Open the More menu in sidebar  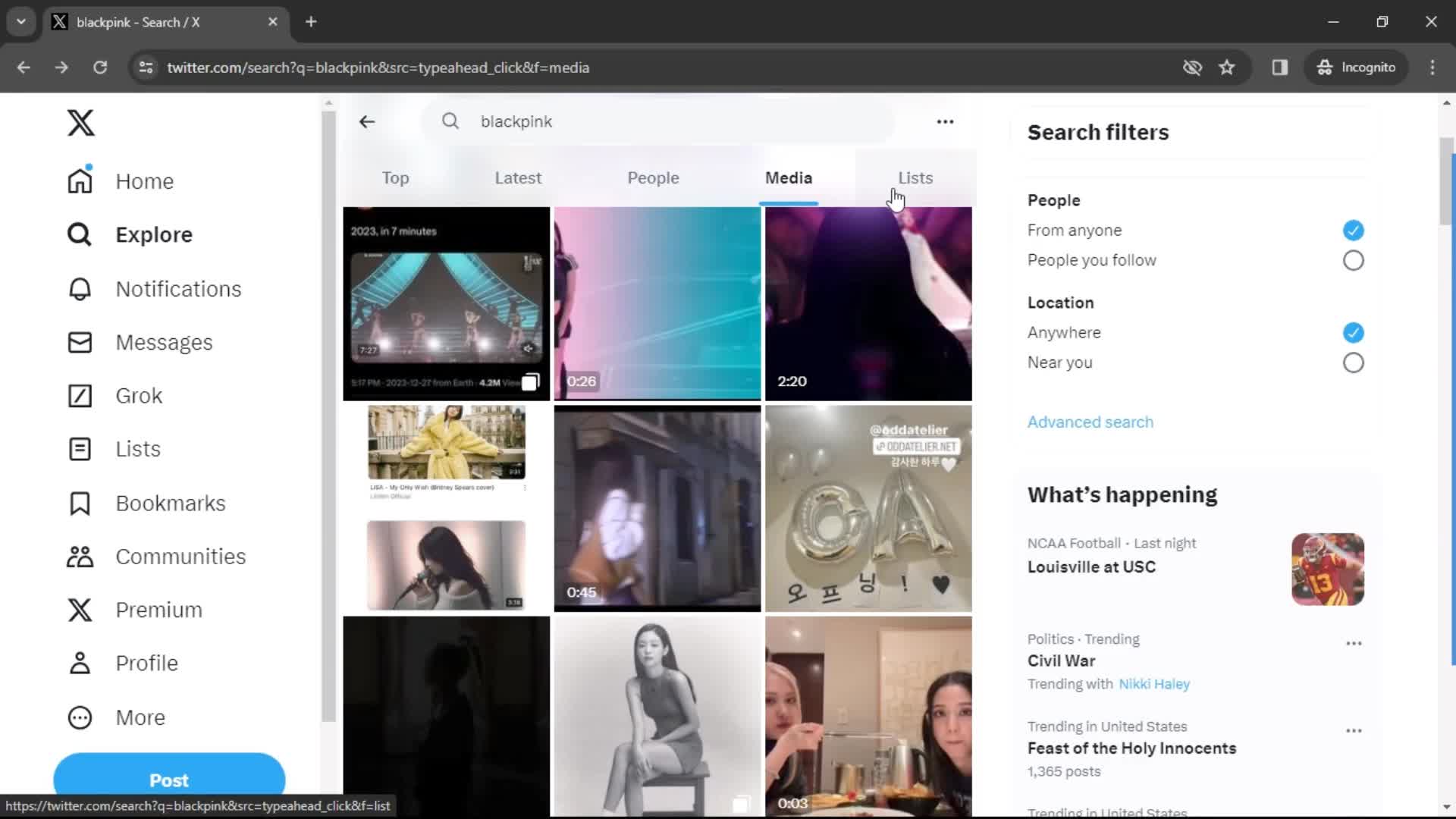tap(116, 717)
